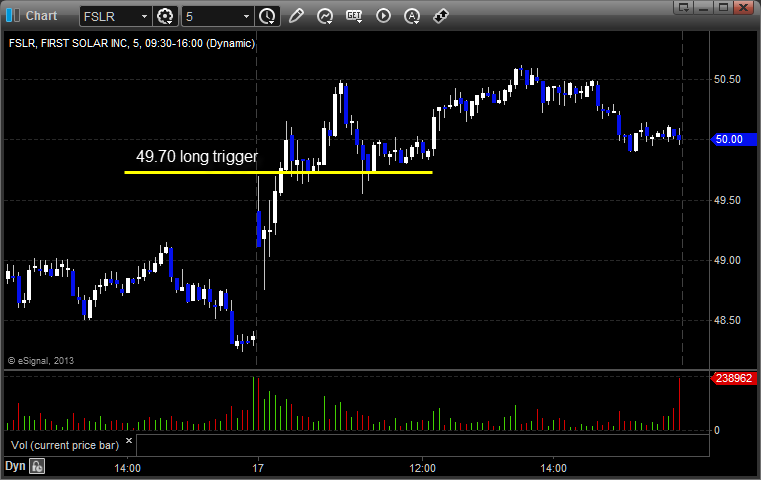Image resolution: width=761 pixels, height=480 pixels.
Task: Open the symbol settings gear icon
Action: [165, 17]
